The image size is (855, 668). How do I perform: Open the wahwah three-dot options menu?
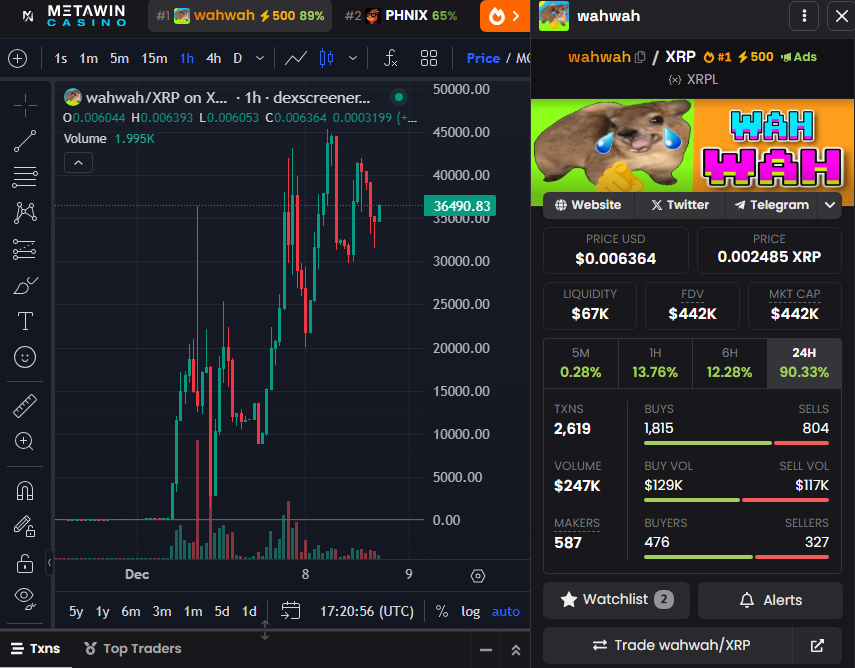pyautogui.click(x=804, y=16)
